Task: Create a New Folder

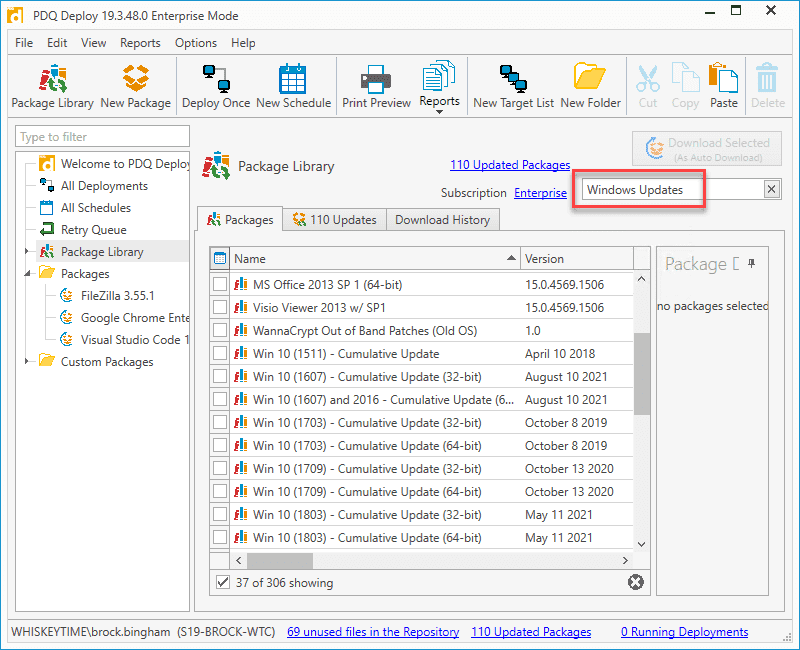Action: pyautogui.click(x=590, y=86)
